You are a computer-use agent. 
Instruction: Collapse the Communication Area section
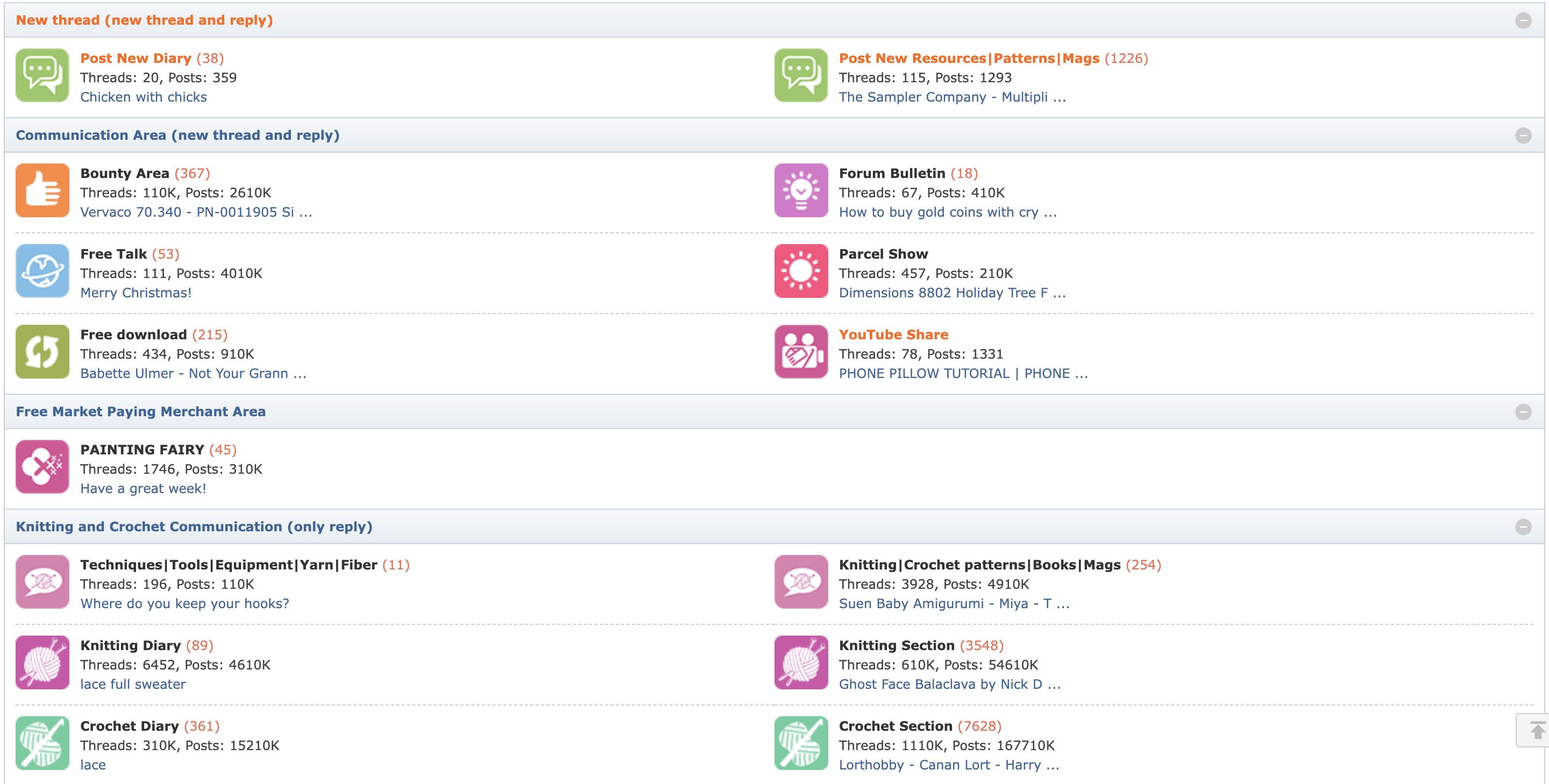coord(1523,136)
